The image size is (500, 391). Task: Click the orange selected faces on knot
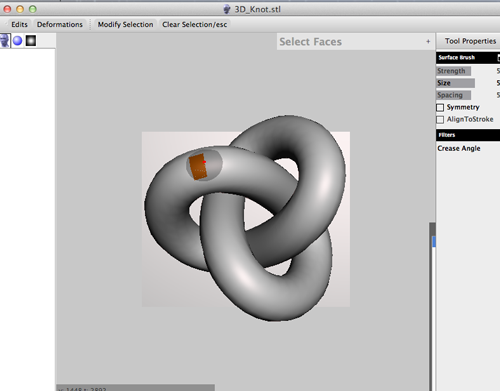198,167
